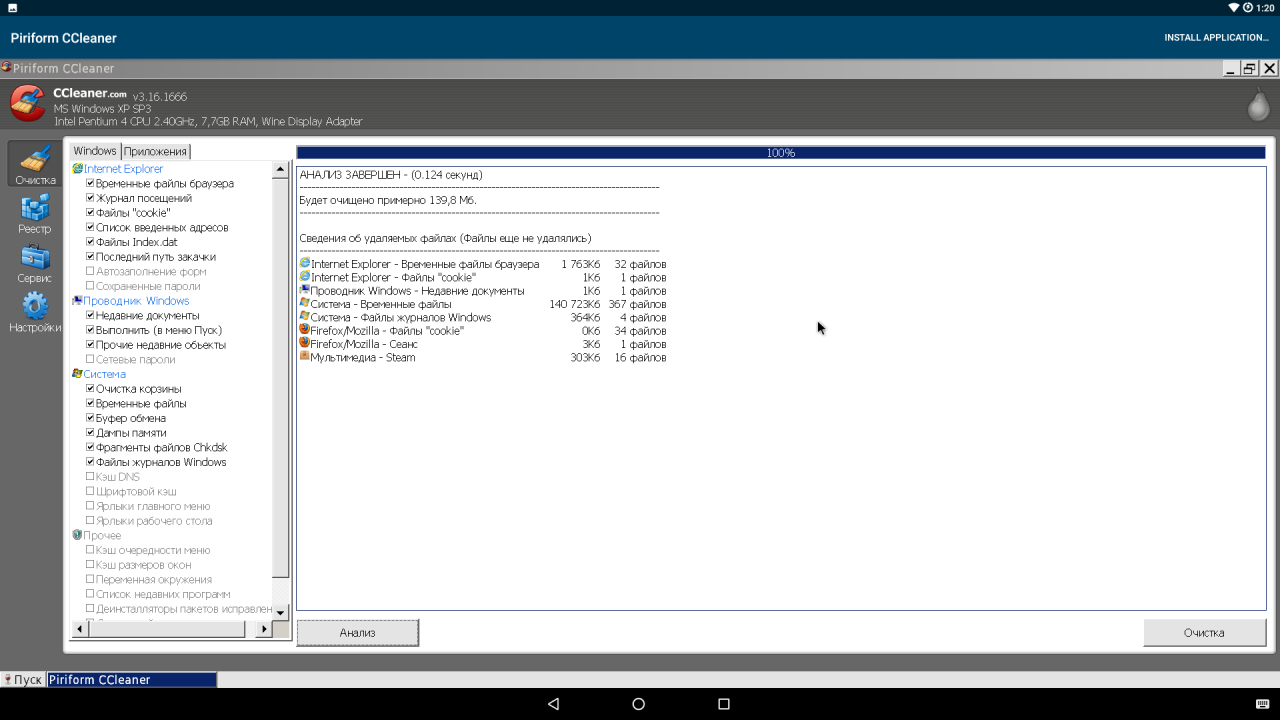Image resolution: width=1280 pixels, height=720 pixels.
Task: Click the pear icon at top right
Action: (x=1258, y=104)
